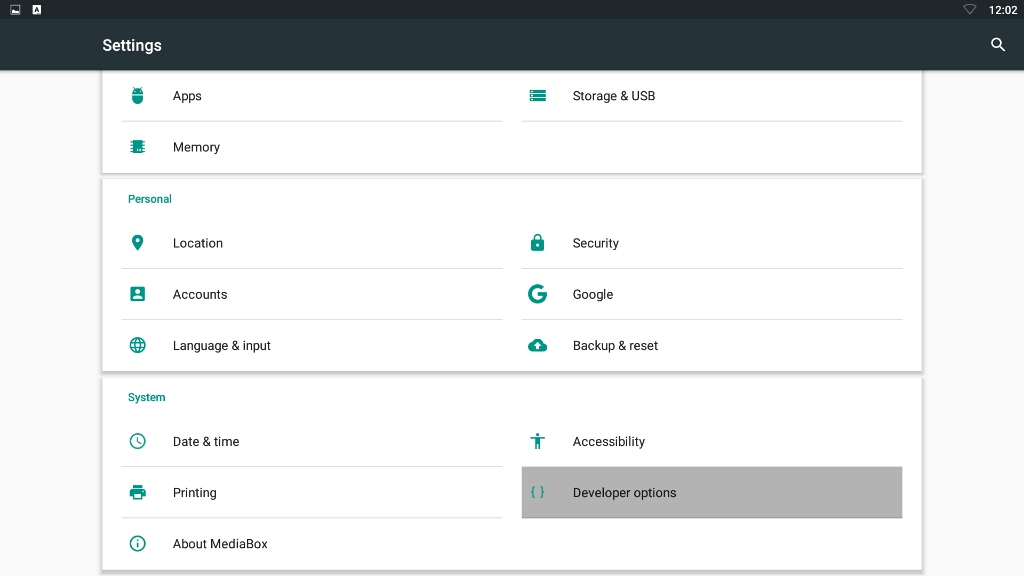Screen dimensions: 1024x576
Task: Click the image notification icon in status bar
Action: (x=15, y=10)
